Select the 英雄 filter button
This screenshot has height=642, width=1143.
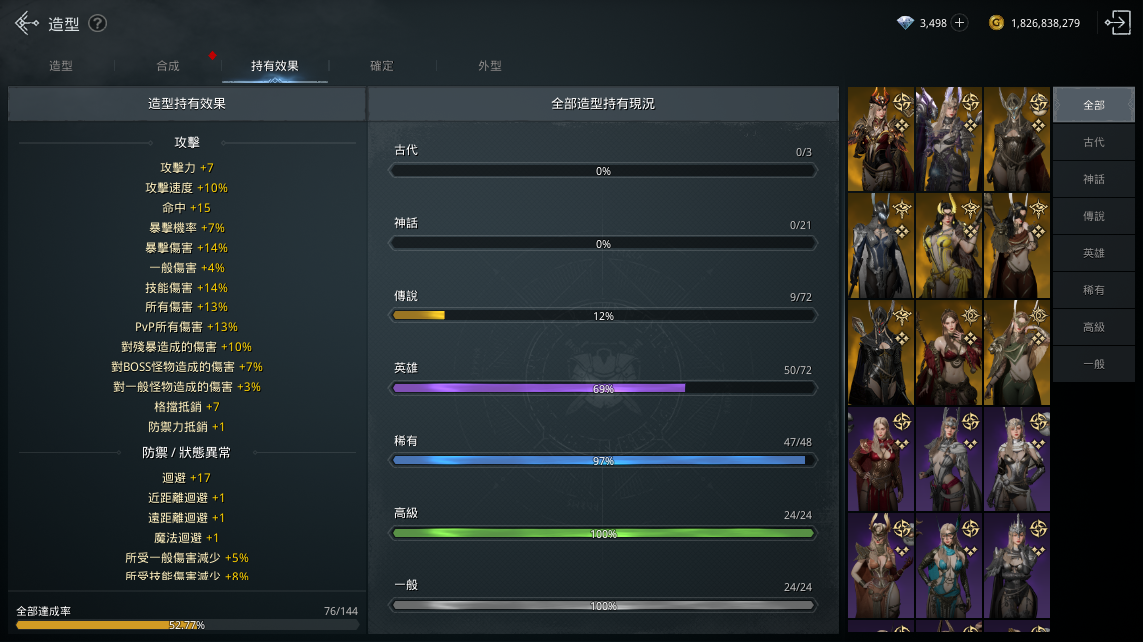click(x=1093, y=253)
